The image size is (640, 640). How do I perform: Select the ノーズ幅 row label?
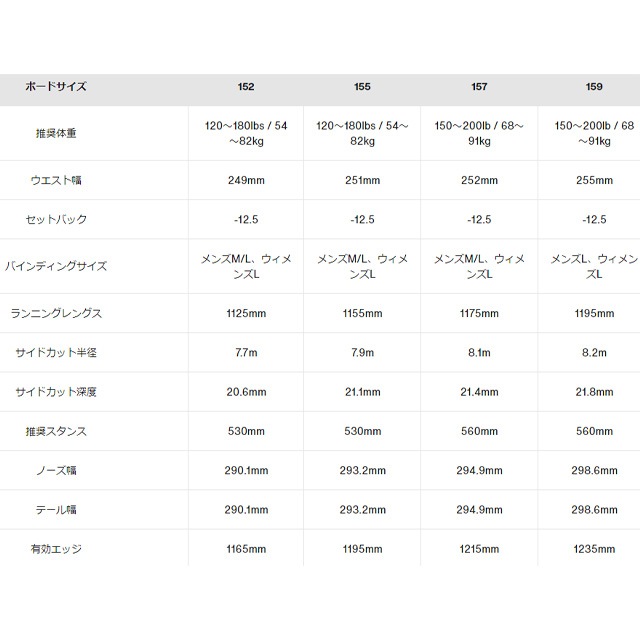coord(56,470)
